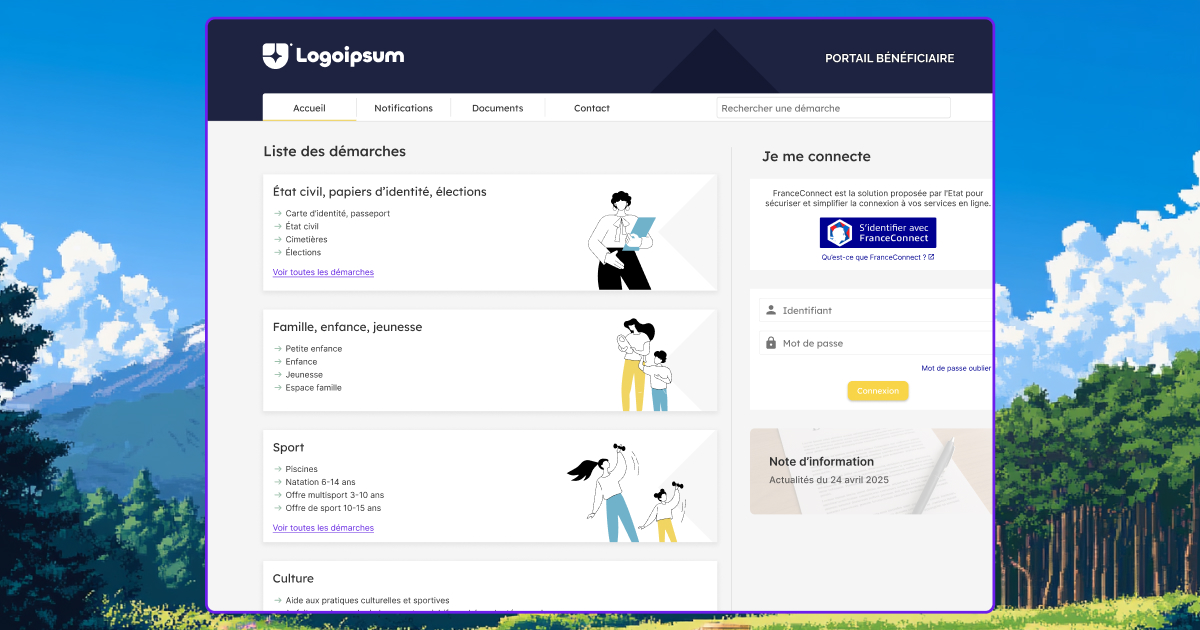Screen dimensions: 1200x630
Task: Click the Rechercher une démarche search field
Action: point(833,107)
